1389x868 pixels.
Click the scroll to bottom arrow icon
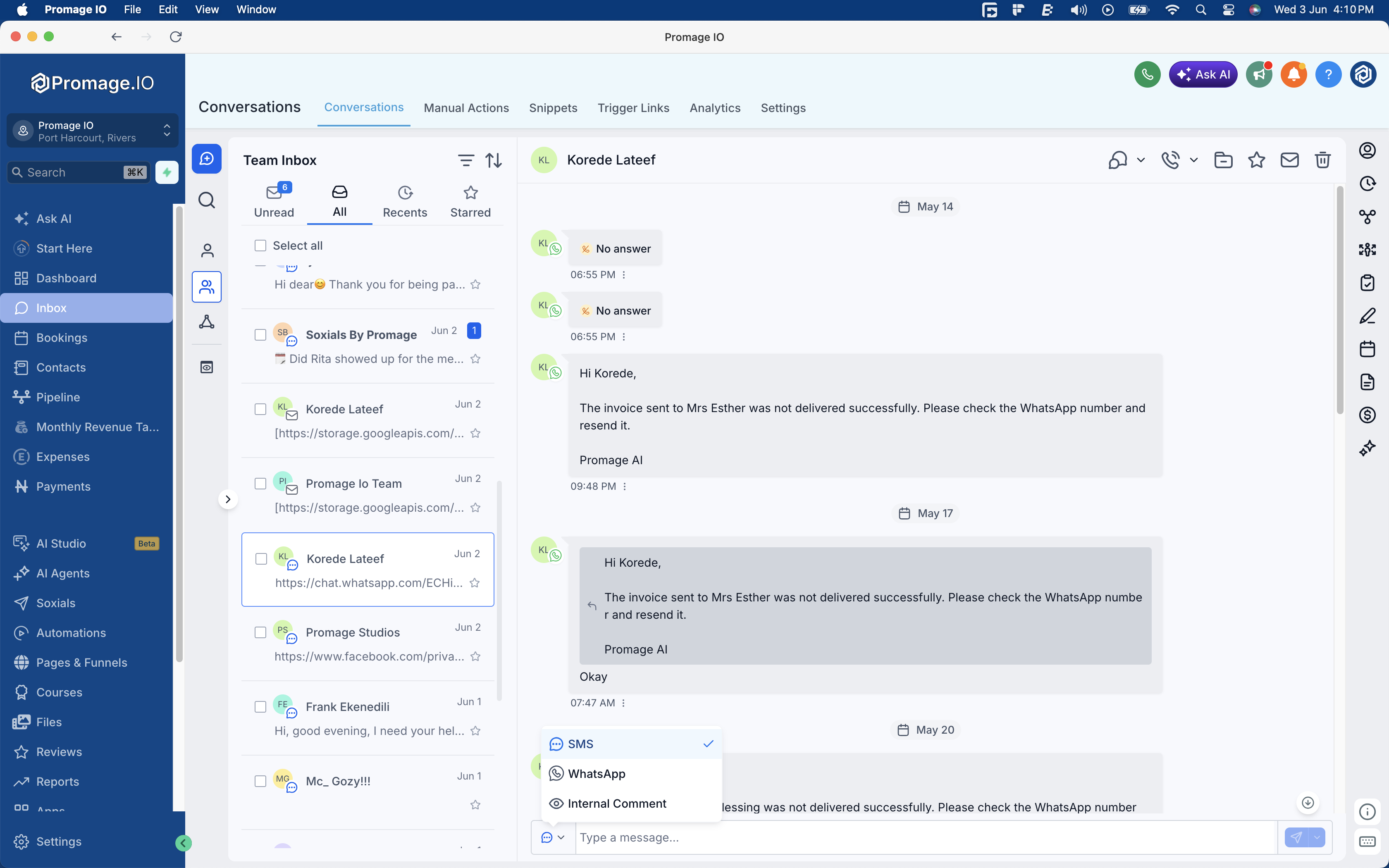1308,803
